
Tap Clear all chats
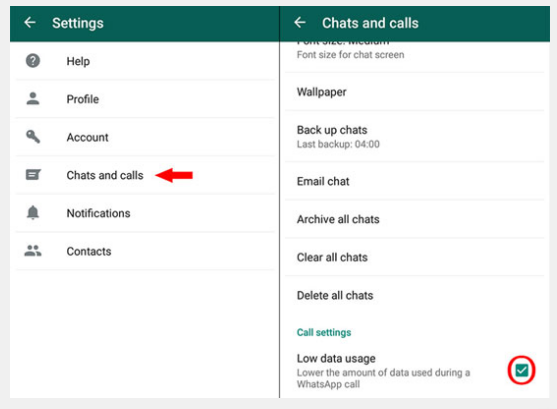click(415, 257)
